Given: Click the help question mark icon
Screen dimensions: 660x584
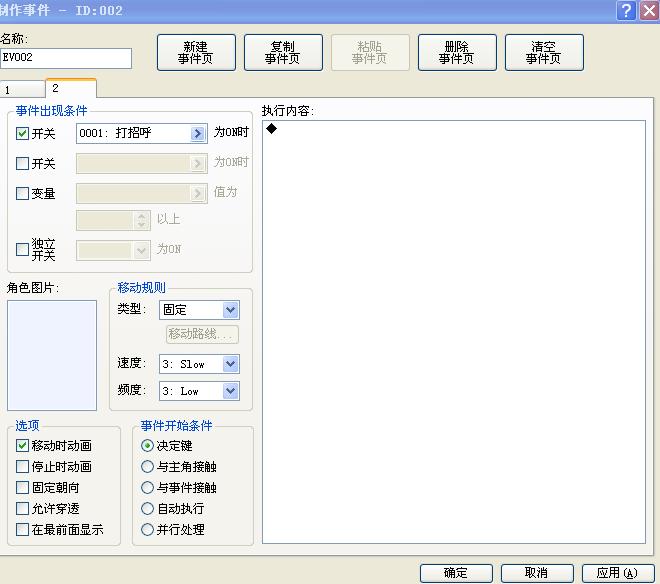Looking at the screenshot, I should tap(626, 10).
